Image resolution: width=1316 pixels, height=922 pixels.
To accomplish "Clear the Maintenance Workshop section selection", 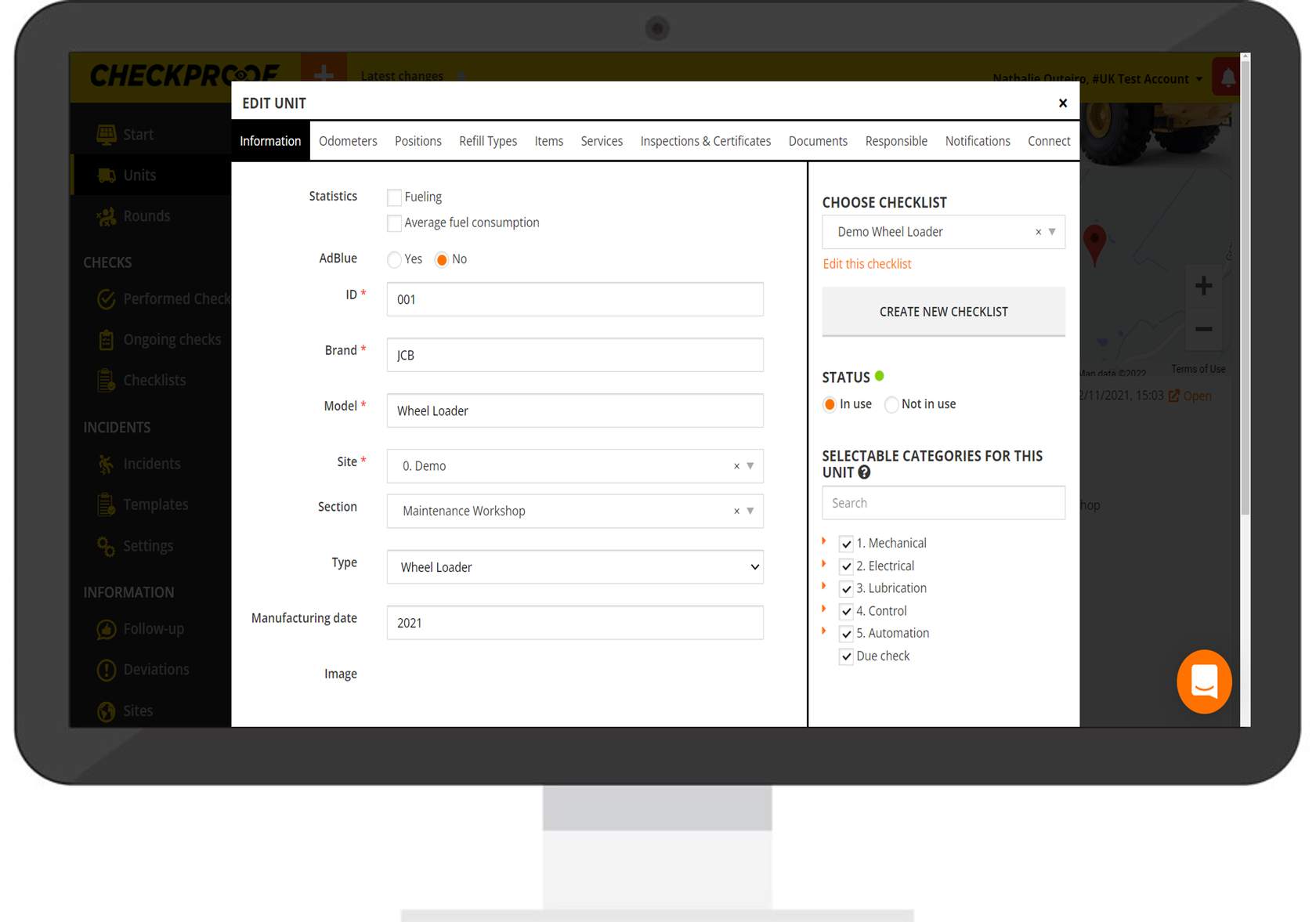I will 736,511.
